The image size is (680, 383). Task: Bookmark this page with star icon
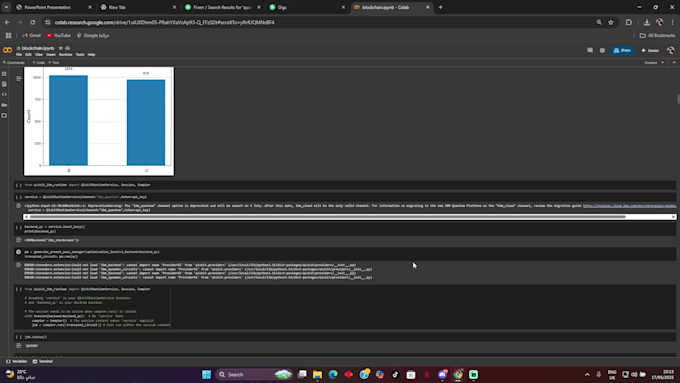[611, 22]
